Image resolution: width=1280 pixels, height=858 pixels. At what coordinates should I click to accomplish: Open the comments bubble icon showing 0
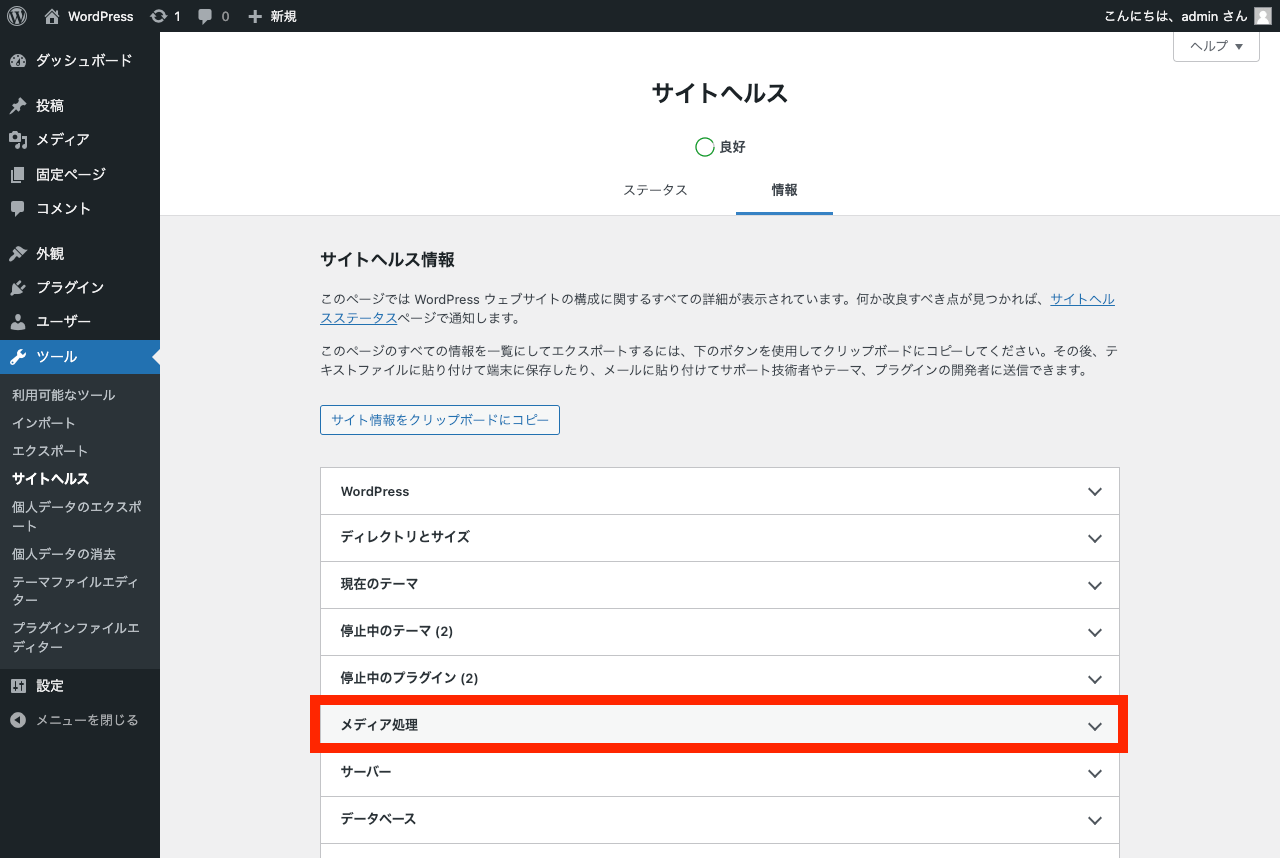[205, 17]
